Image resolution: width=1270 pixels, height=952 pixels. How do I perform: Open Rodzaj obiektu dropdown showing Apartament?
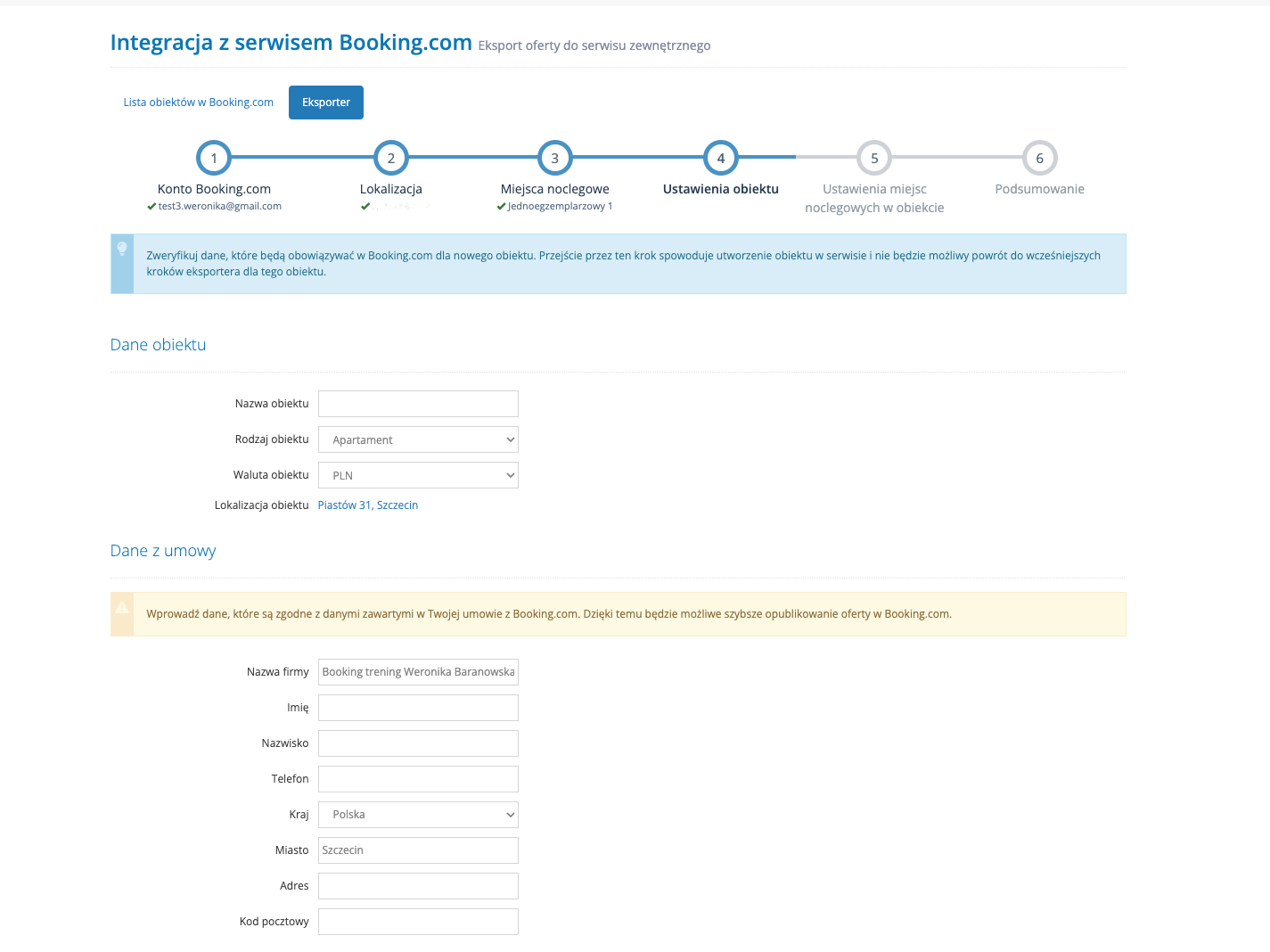[x=418, y=439]
